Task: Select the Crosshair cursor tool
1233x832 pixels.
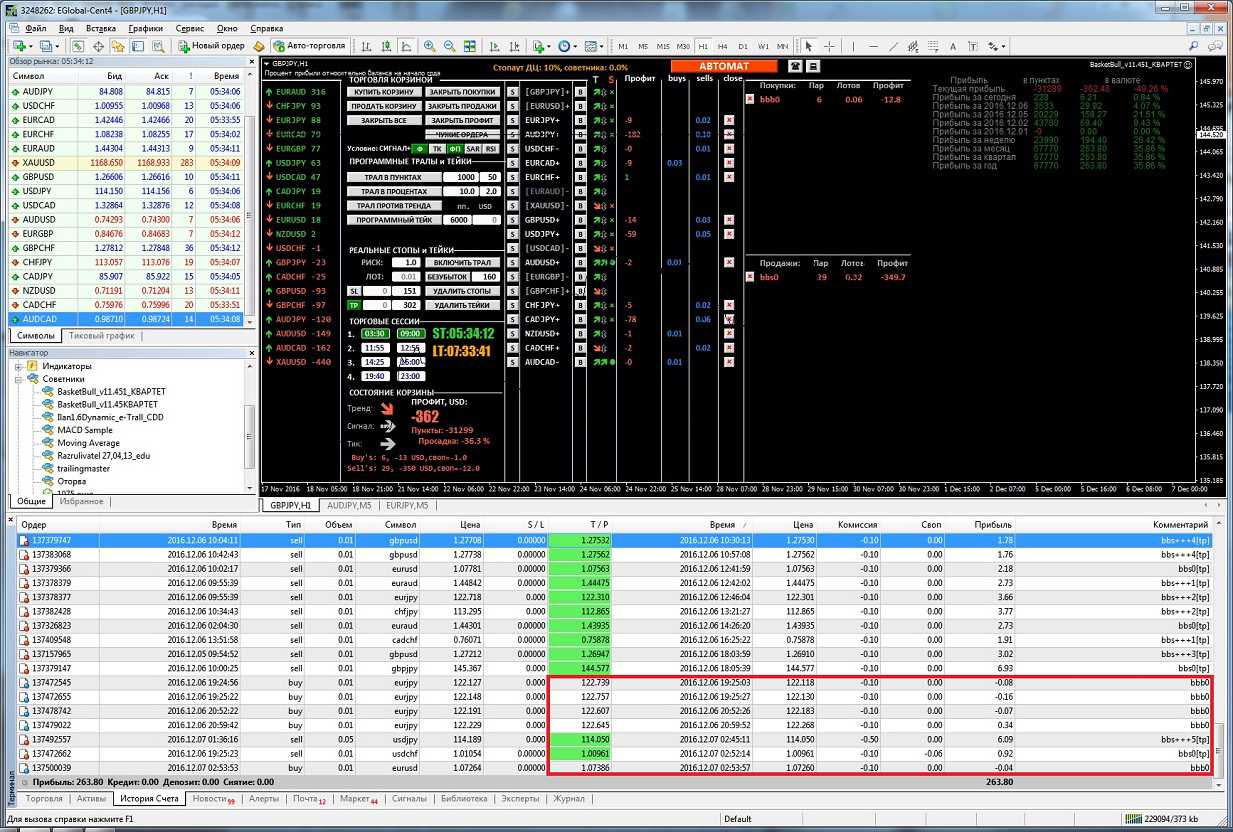Action: (830, 46)
